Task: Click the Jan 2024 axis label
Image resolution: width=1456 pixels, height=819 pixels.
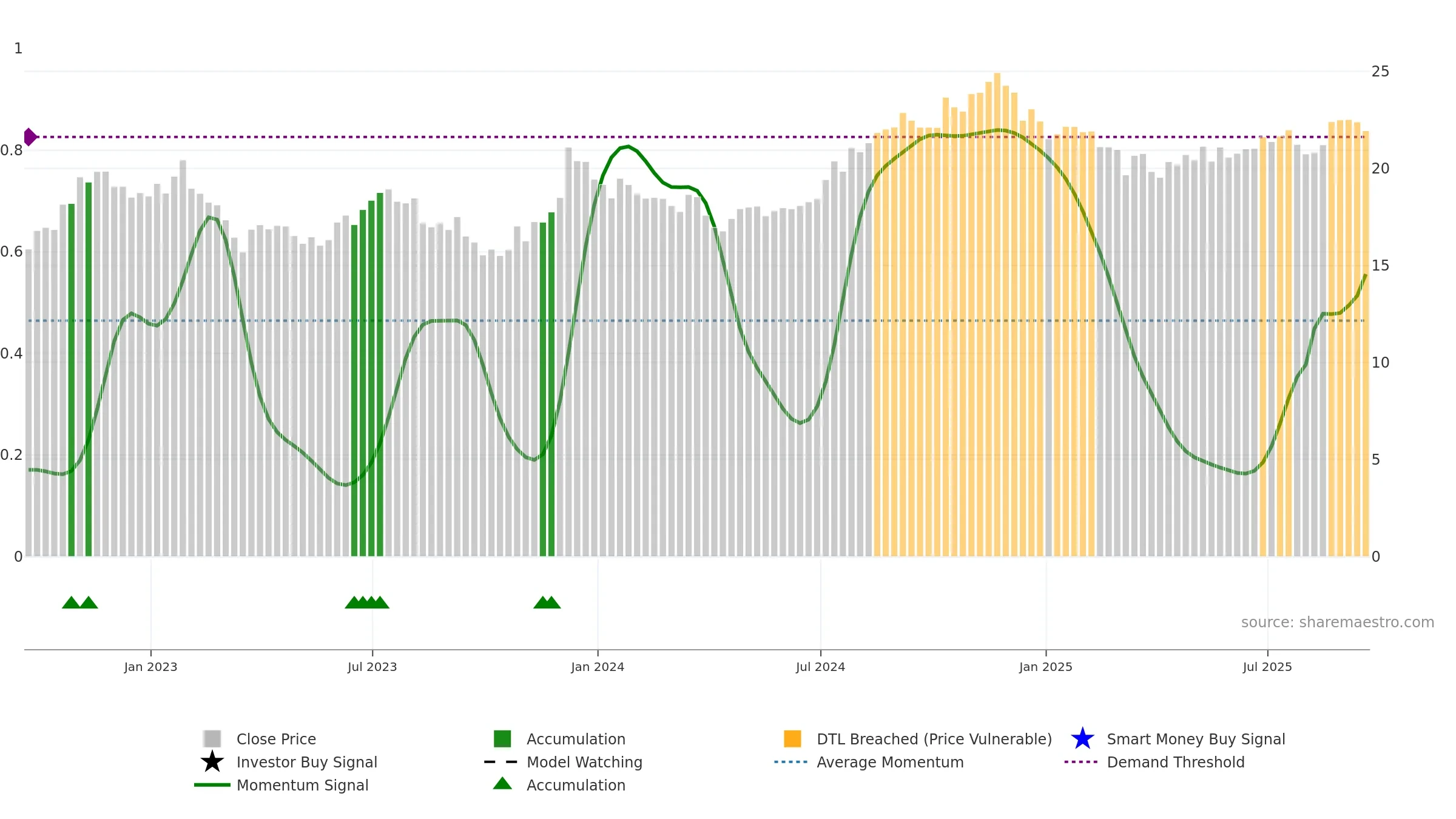Action: (598, 667)
